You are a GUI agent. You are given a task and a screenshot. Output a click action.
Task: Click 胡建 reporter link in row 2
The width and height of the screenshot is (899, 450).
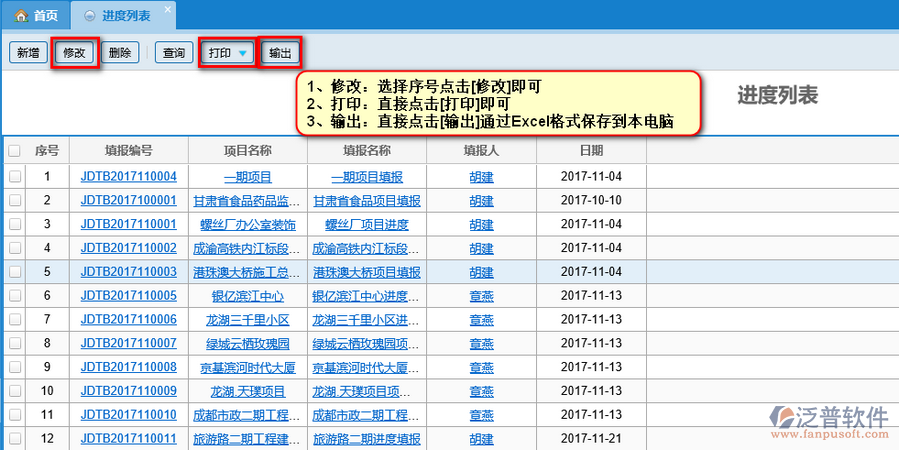[x=481, y=200]
